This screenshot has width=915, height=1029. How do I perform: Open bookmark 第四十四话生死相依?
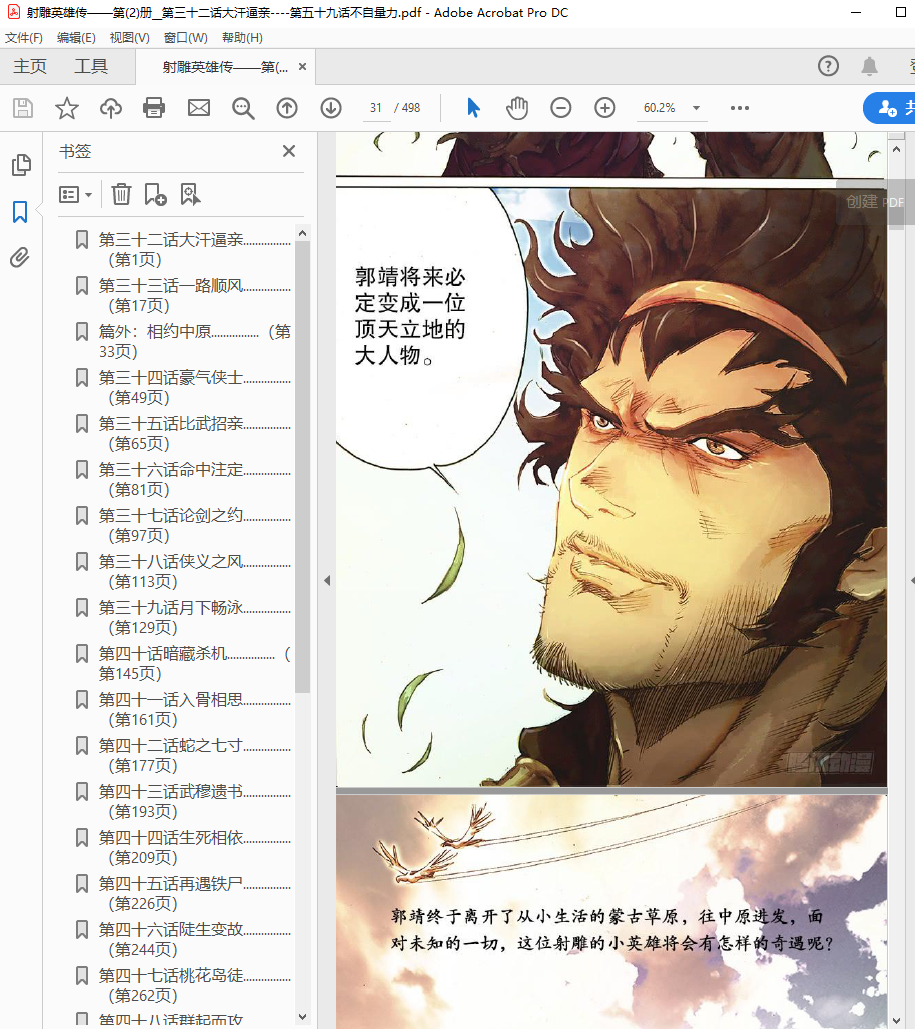194,847
